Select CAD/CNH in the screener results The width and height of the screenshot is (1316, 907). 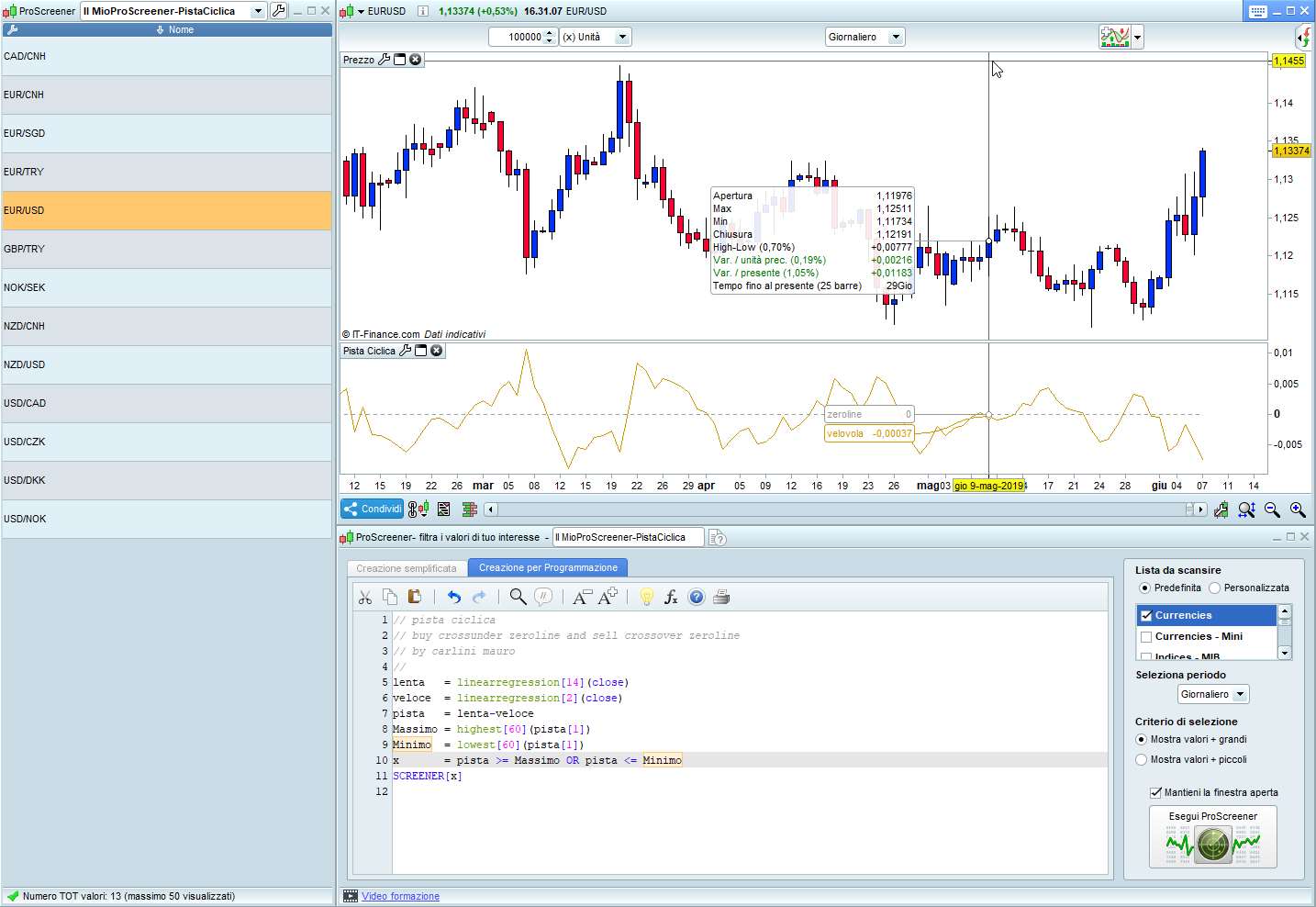click(x=166, y=56)
